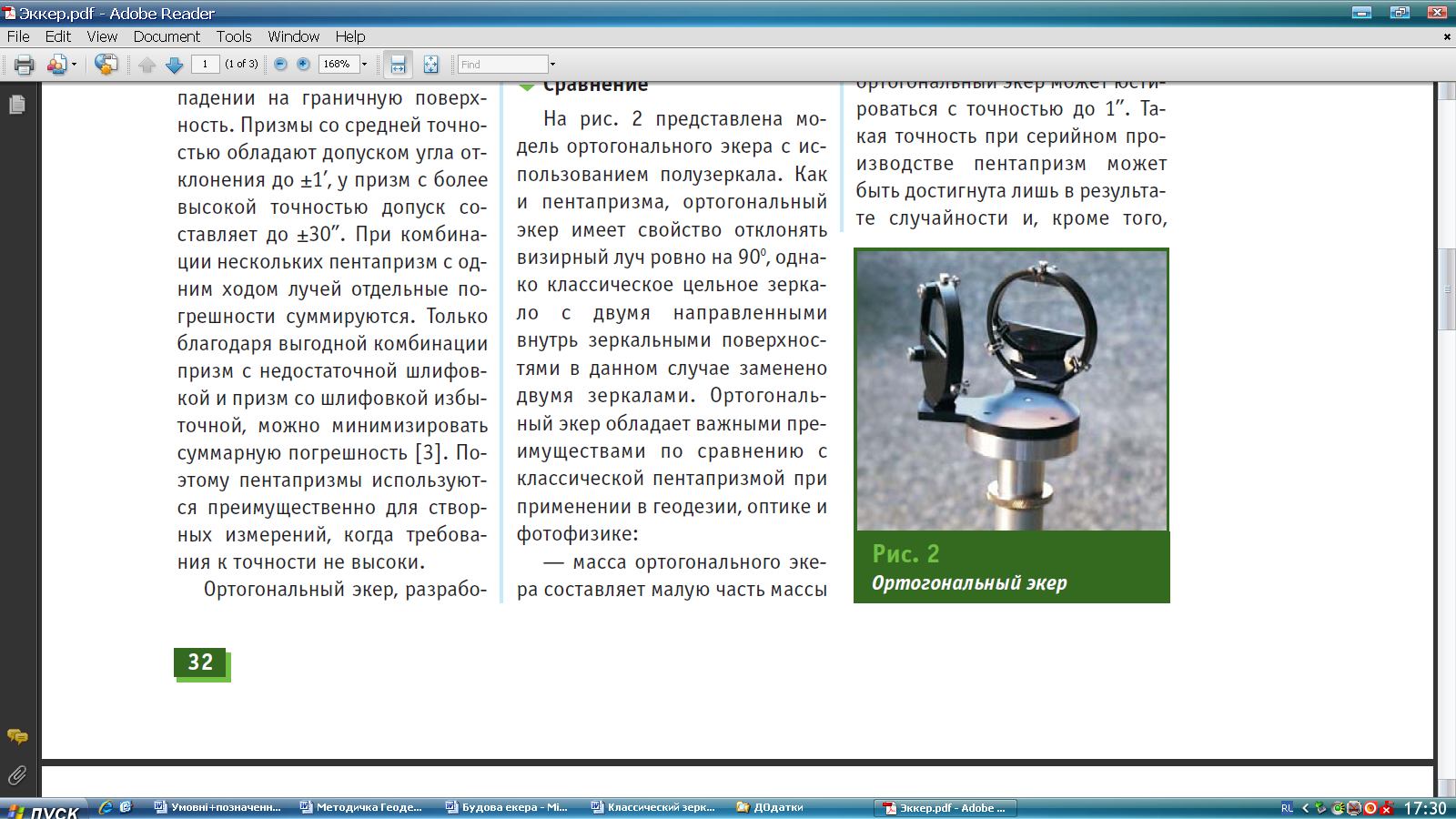Click the scrollbar down arrow

click(1446, 788)
